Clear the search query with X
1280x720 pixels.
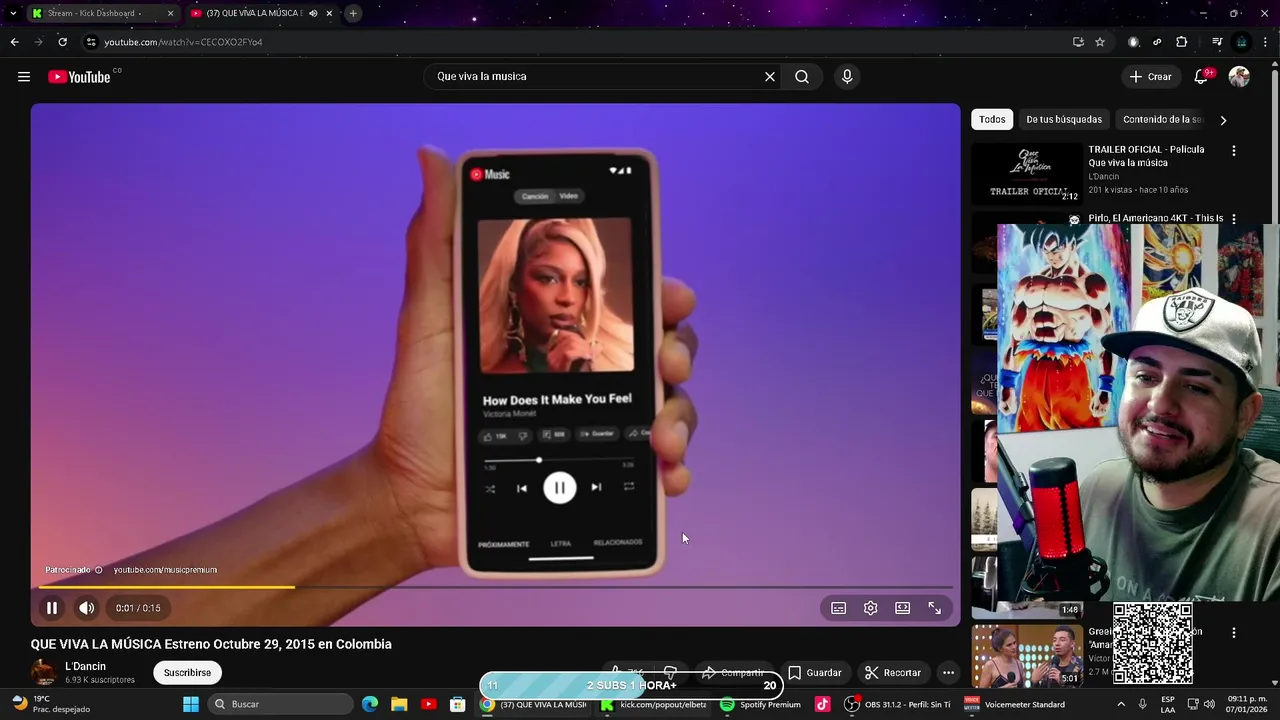tap(770, 77)
